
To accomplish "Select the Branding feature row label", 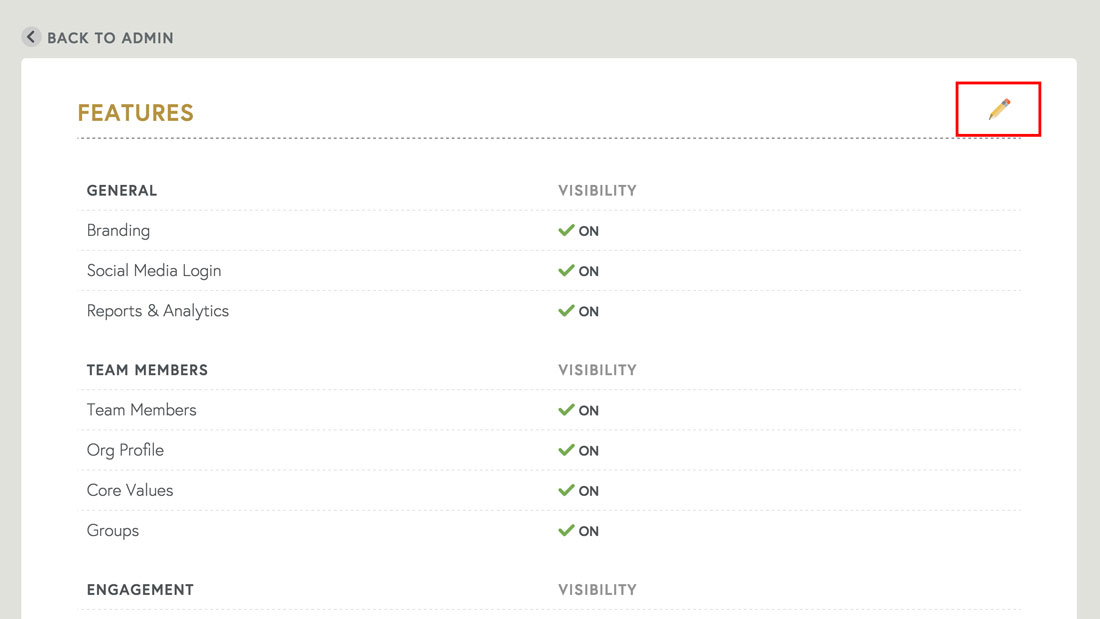I will tap(118, 230).
